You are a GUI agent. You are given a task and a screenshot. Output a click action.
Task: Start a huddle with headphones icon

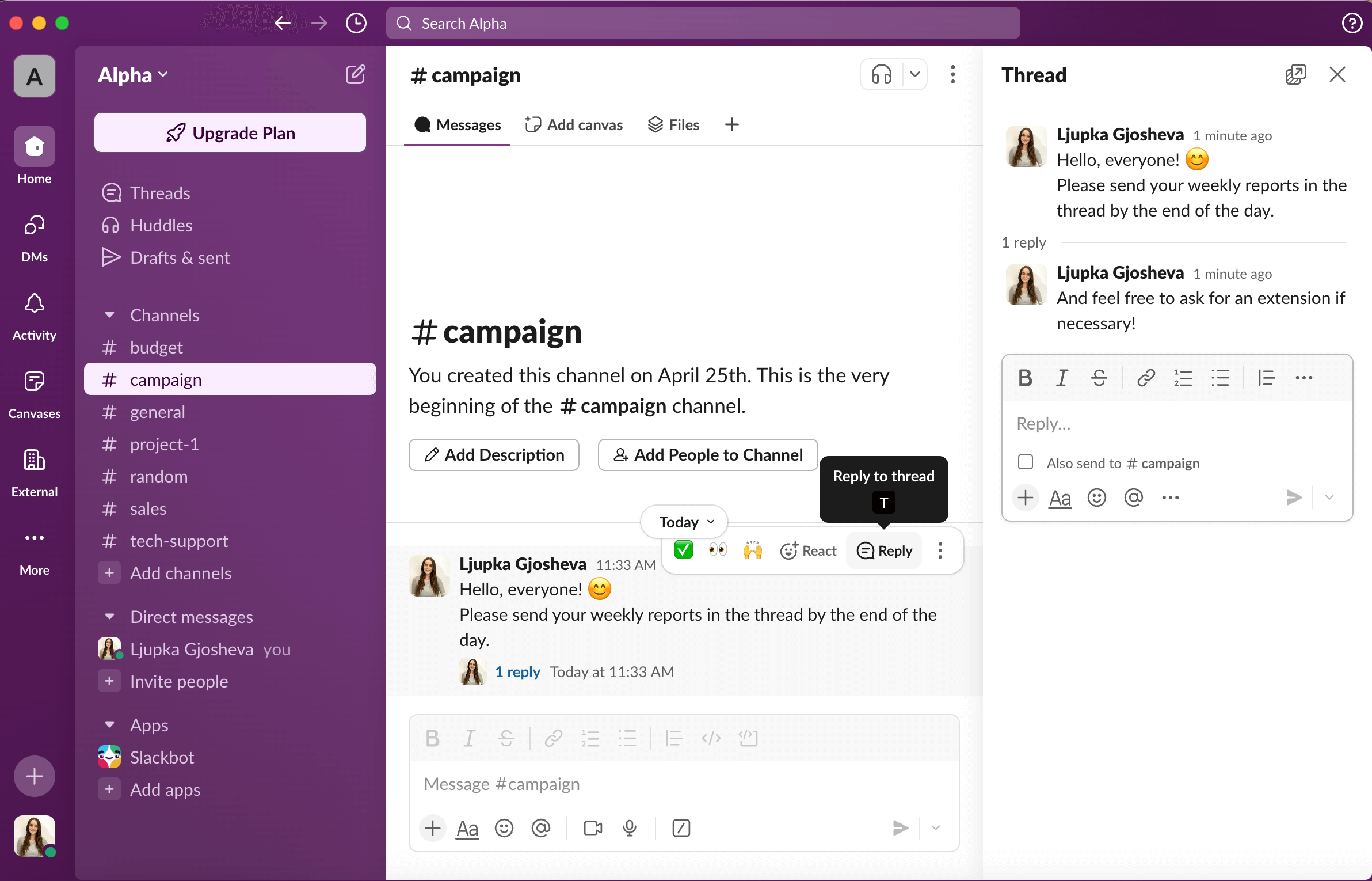[881, 74]
